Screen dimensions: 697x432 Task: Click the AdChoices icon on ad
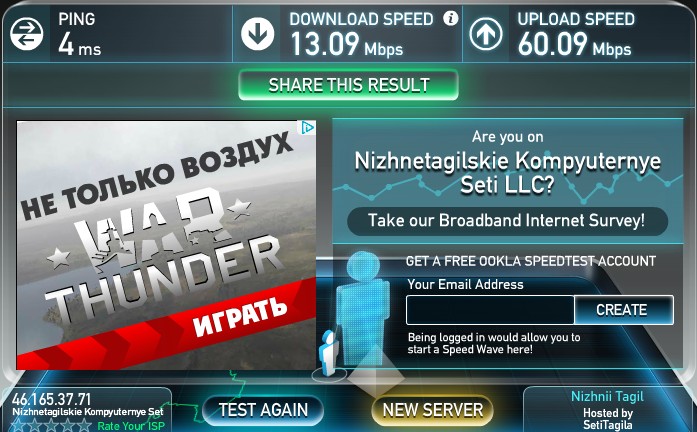(x=308, y=128)
